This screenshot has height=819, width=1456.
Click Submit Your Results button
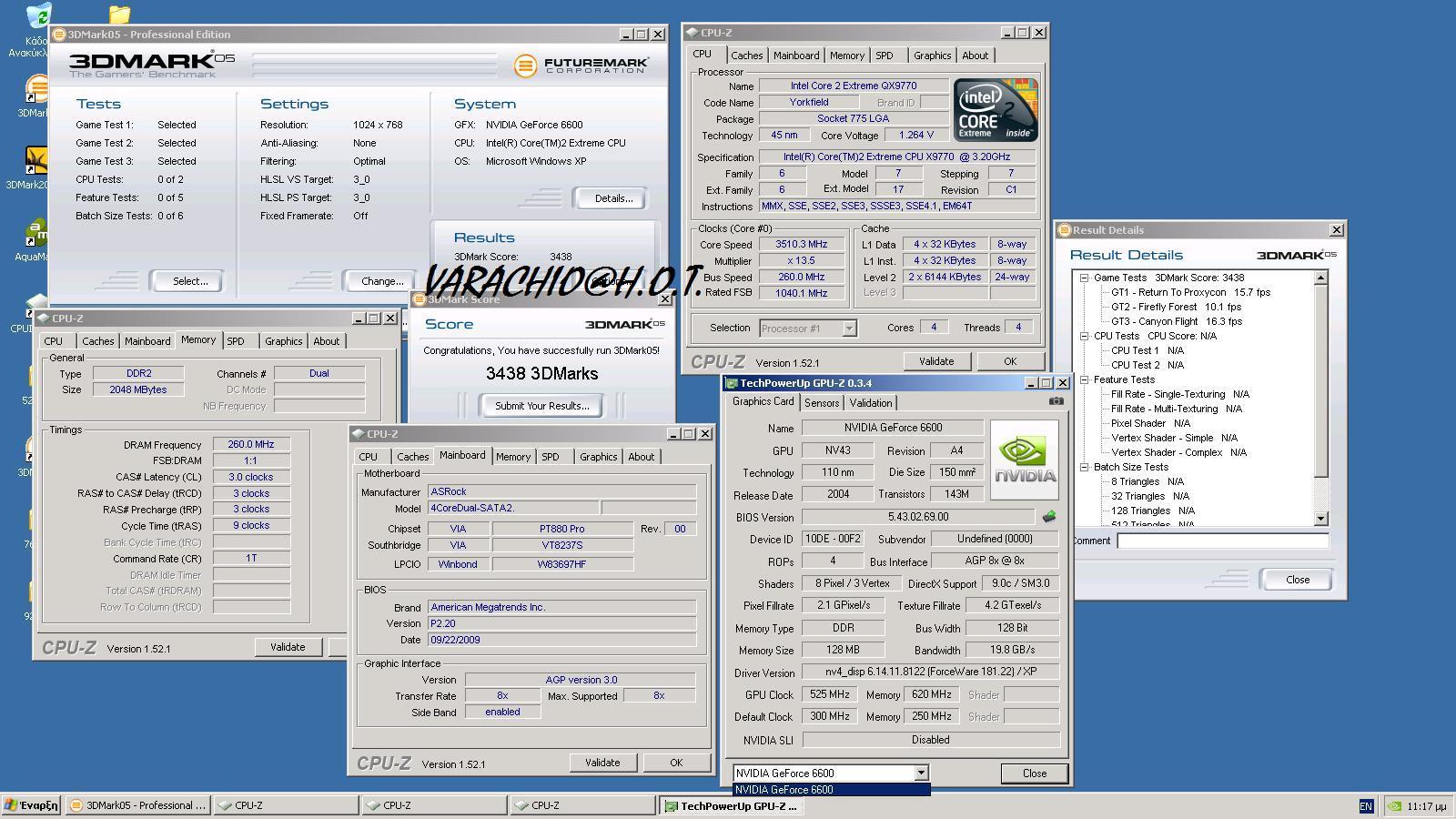pyautogui.click(x=541, y=406)
